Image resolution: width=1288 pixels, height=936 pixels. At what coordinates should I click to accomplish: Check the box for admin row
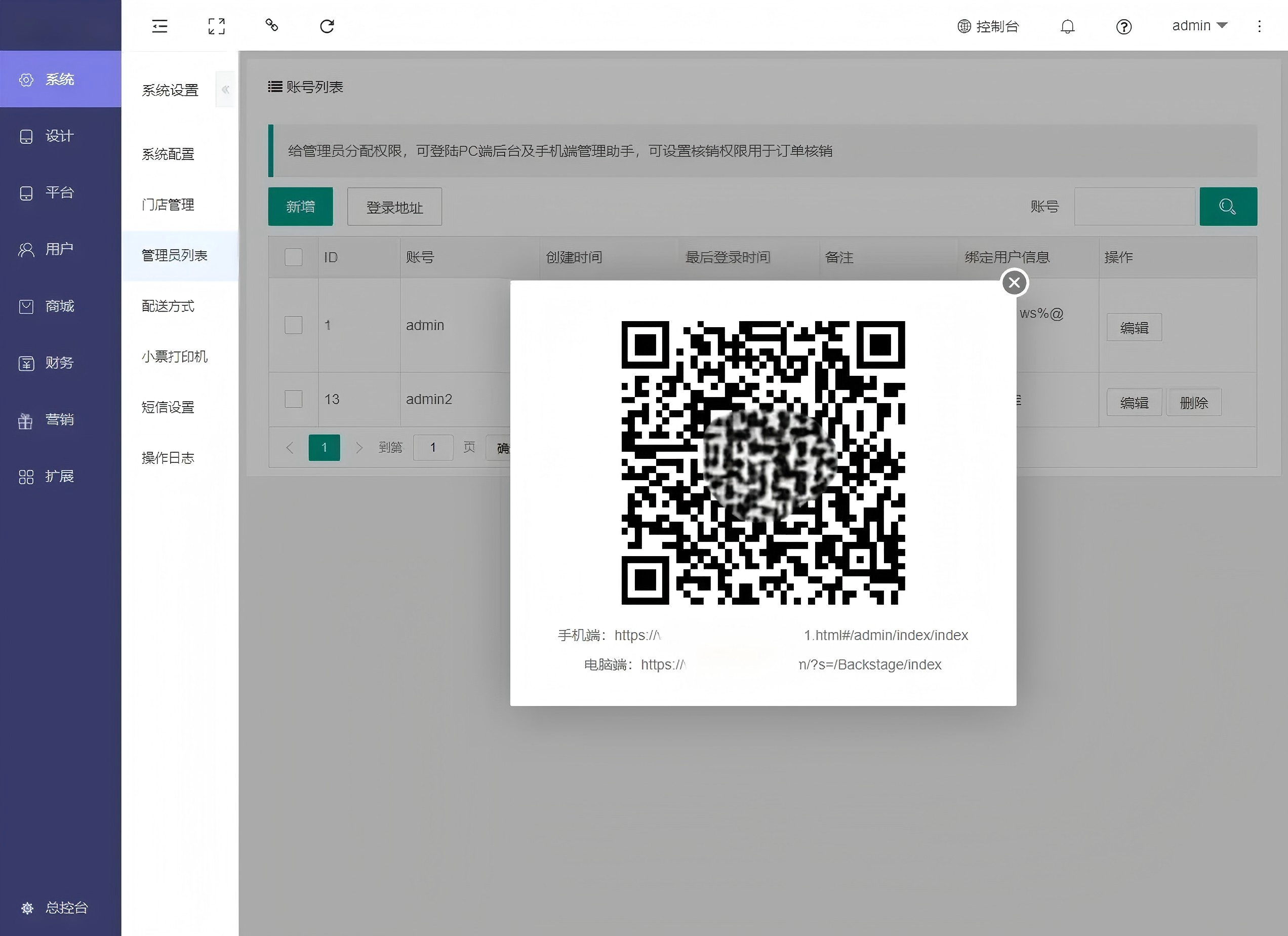tap(293, 326)
